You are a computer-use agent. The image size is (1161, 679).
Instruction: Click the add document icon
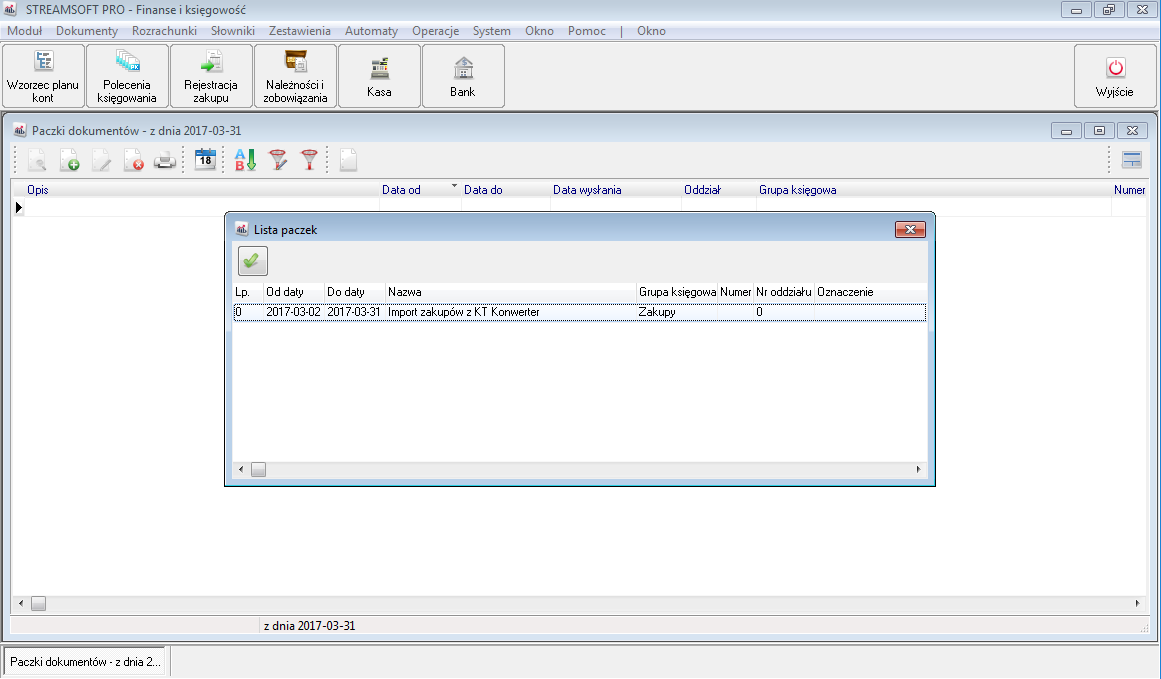(x=69, y=160)
